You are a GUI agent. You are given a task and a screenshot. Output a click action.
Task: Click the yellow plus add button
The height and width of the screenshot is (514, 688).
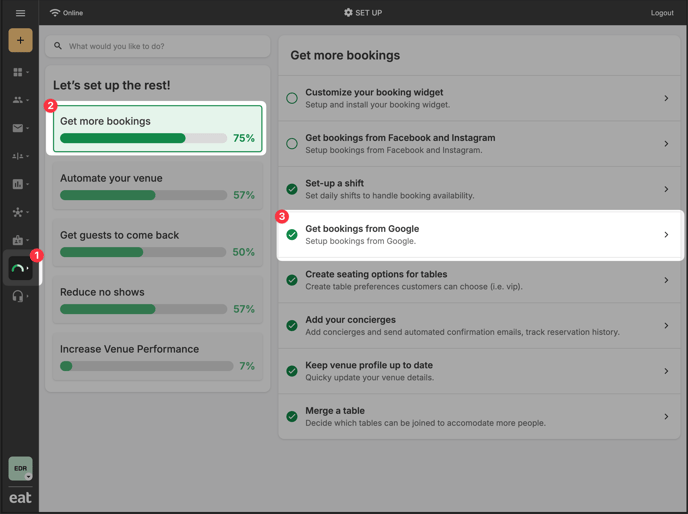(20, 40)
